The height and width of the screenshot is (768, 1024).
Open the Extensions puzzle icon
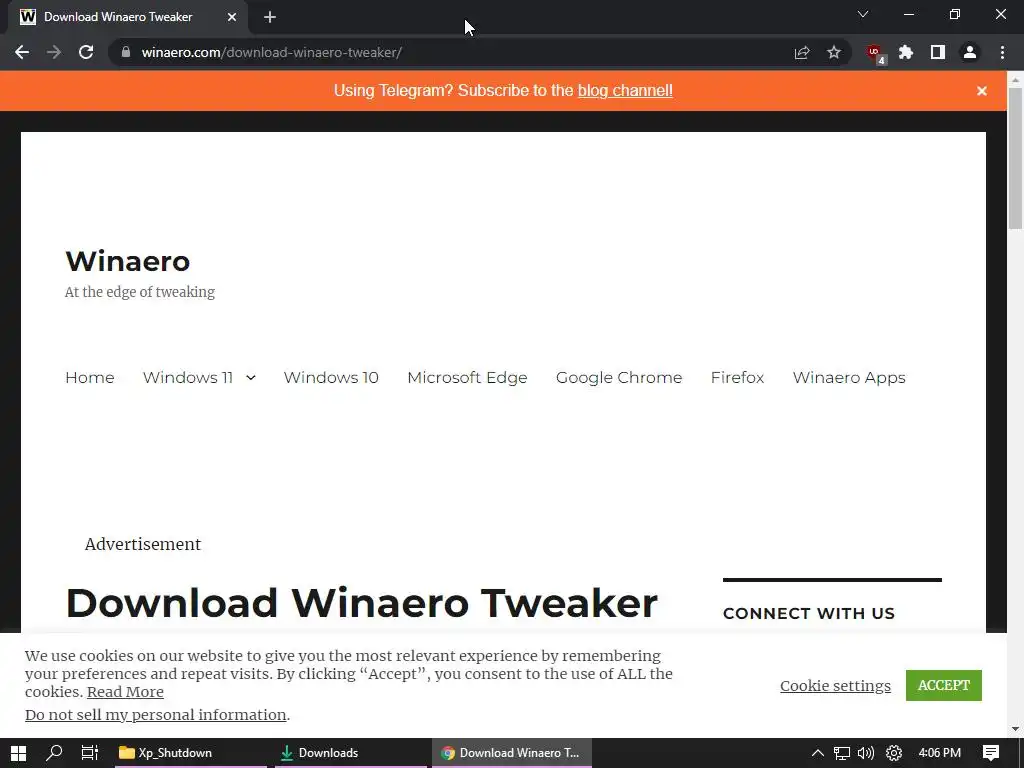[906, 52]
